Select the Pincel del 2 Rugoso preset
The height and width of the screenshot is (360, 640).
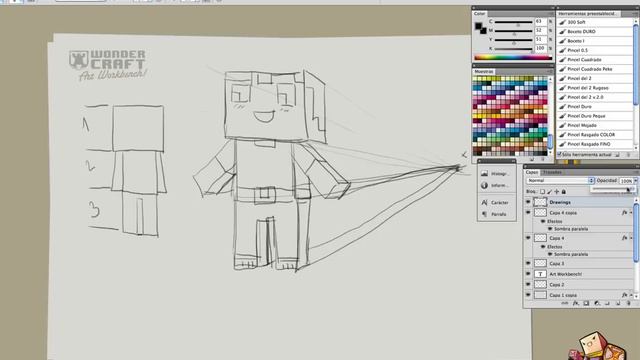[595, 88]
